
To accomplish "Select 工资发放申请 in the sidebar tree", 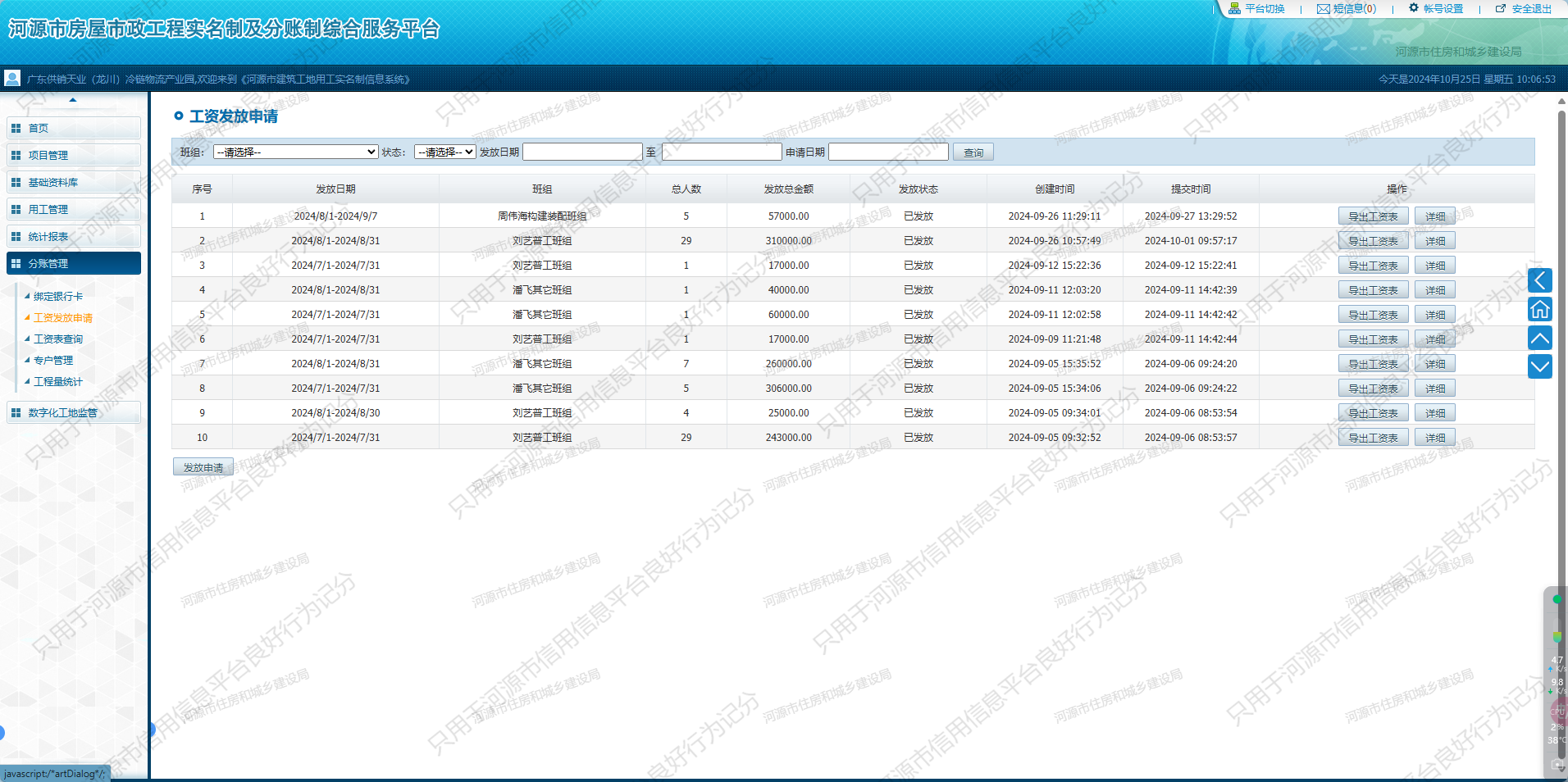I will click(63, 317).
